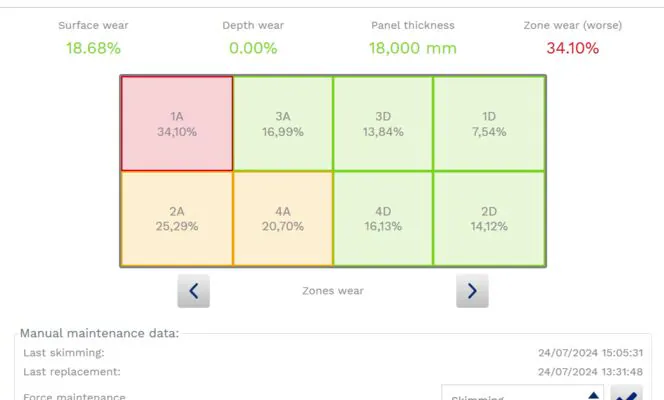Select zone 3D wear tile
The image size is (664, 400).
point(383,124)
